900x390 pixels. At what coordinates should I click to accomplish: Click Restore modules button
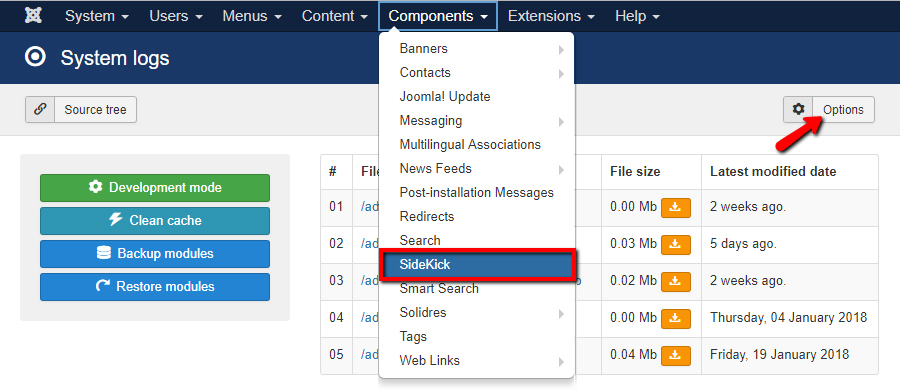pos(155,287)
